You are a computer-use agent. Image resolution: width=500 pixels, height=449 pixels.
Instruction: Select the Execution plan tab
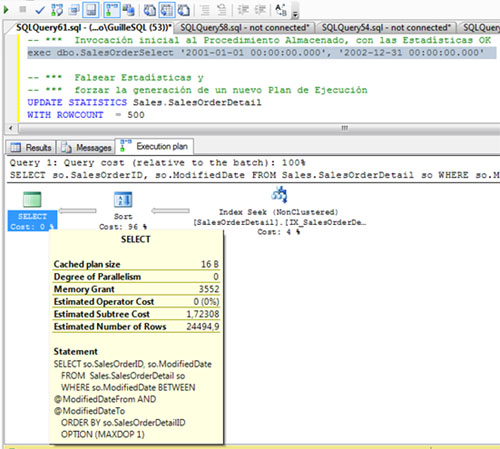154,146
